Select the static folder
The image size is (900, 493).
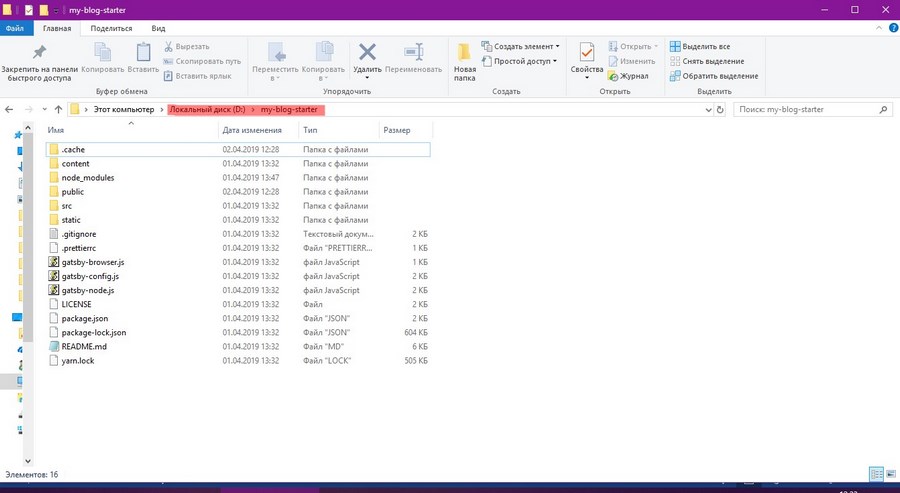pyautogui.click(x=238, y=220)
